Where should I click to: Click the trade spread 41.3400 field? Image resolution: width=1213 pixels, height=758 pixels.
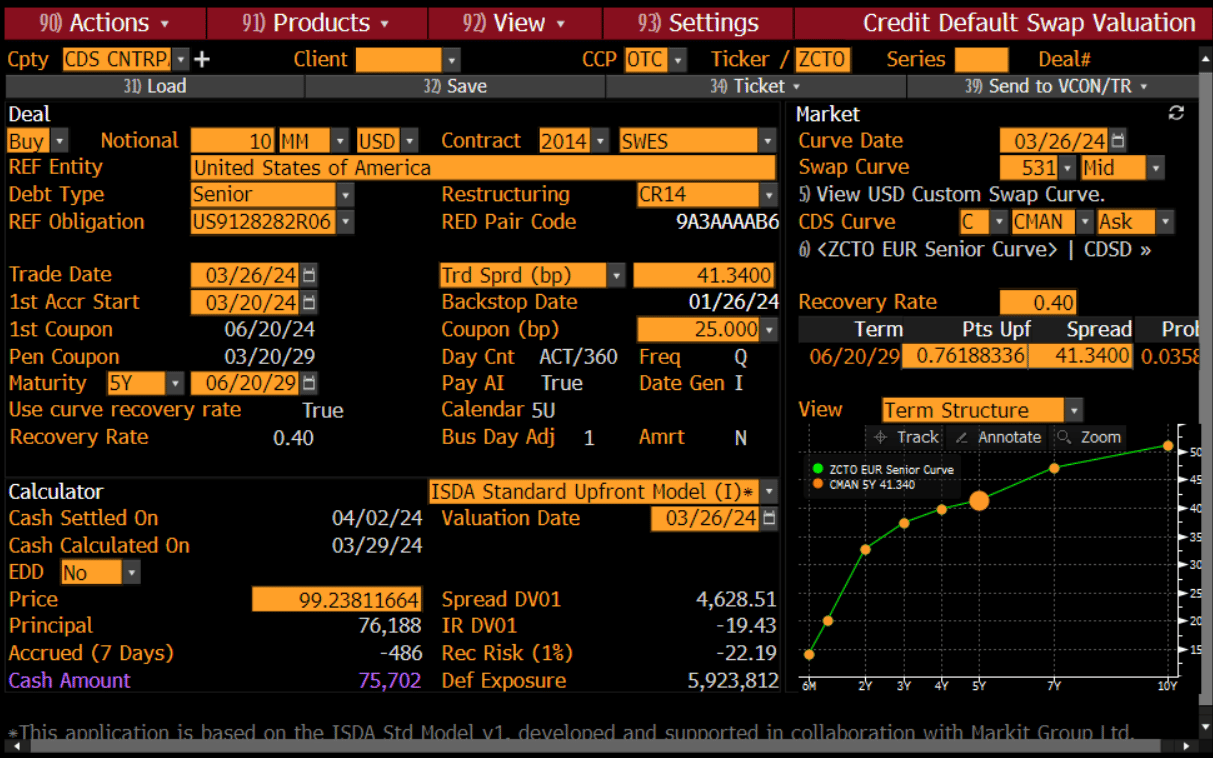(x=705, y=275)
